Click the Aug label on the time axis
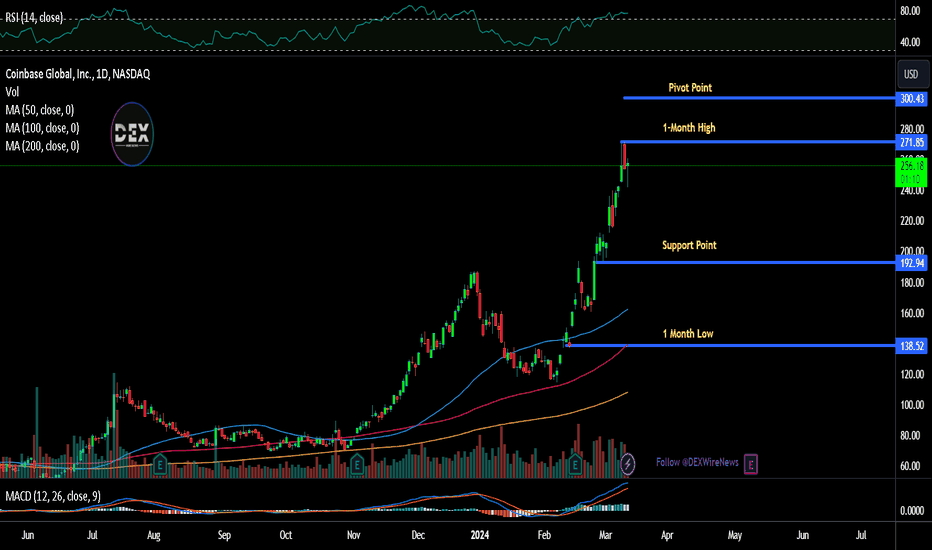Screen dimensions: 932x550 (x=153, y=535)
